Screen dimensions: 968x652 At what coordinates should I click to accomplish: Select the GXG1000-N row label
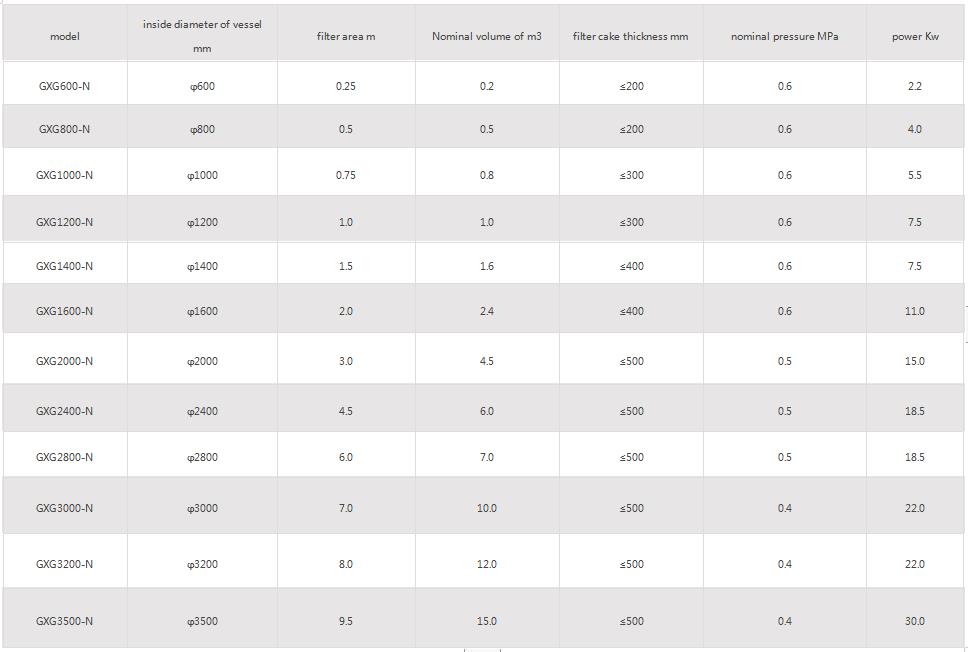point(64,175)
